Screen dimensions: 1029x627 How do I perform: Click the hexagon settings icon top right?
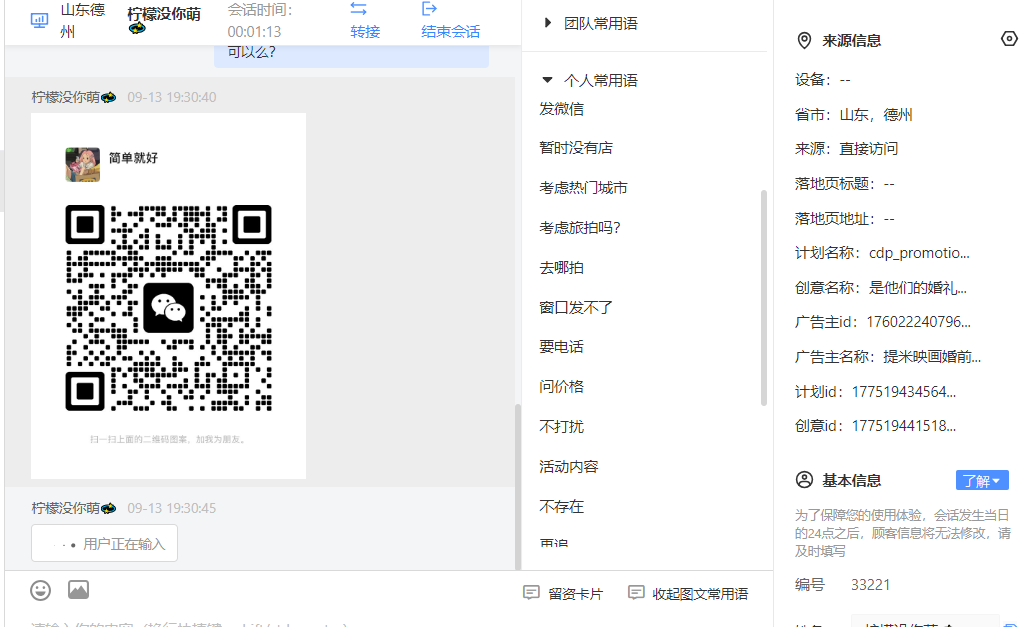(x=1009, y=39)
